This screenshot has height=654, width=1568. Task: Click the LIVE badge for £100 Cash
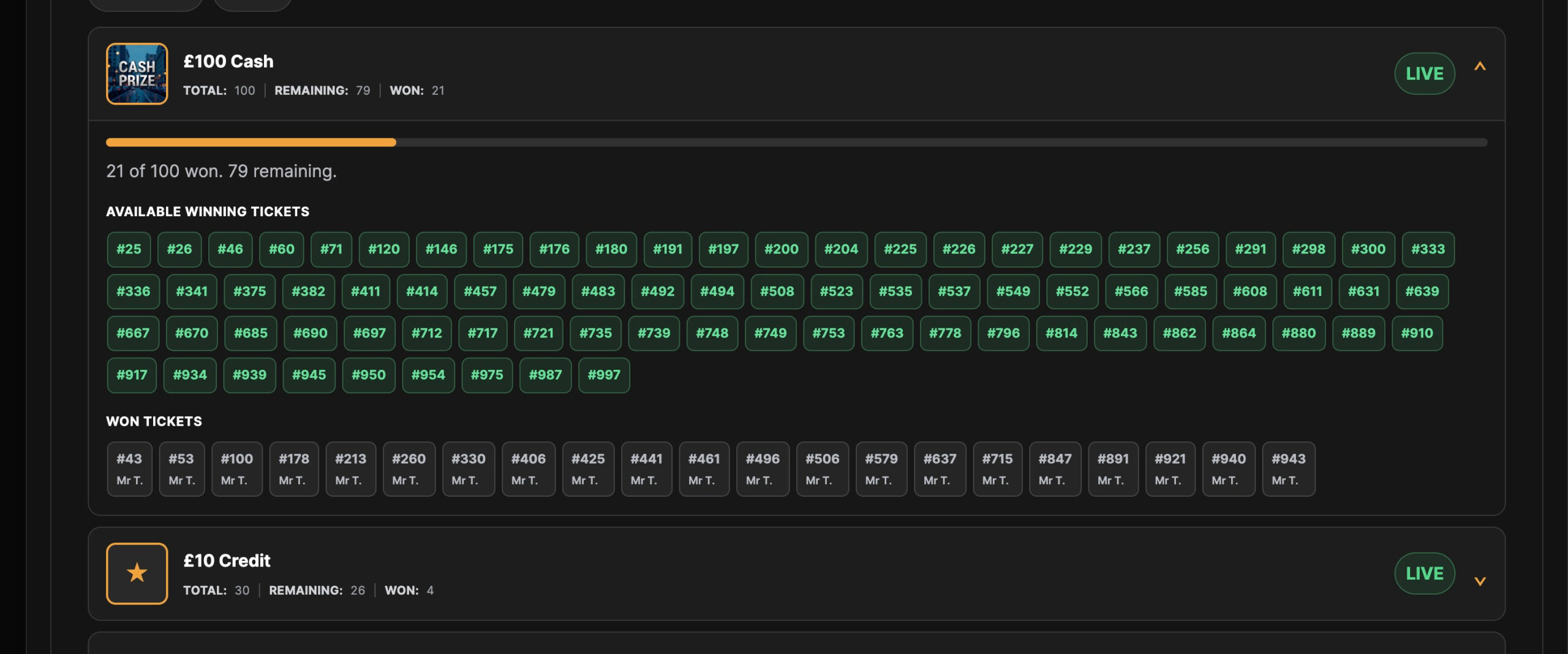(1425, 73)
